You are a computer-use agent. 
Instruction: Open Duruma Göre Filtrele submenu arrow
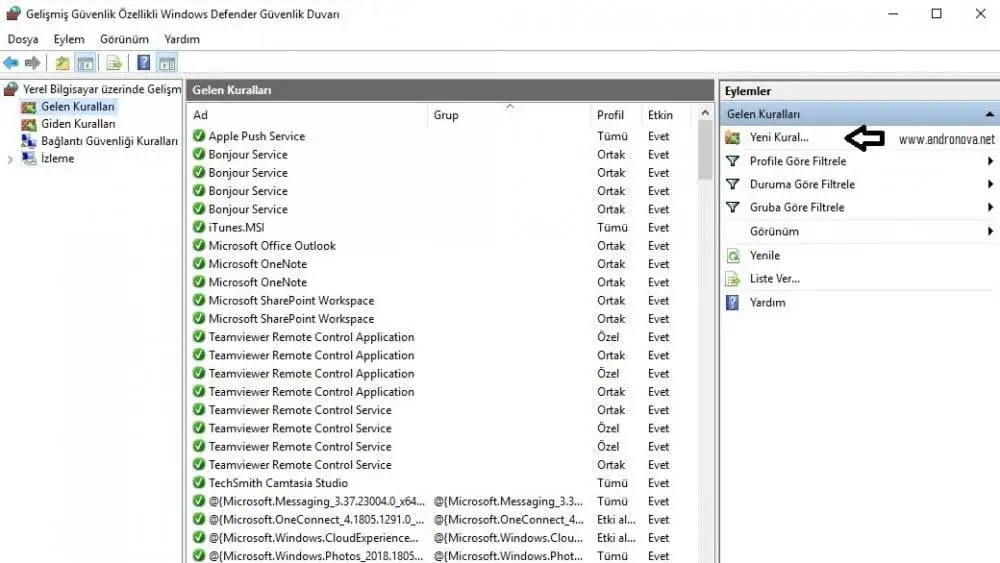point(990,184)
